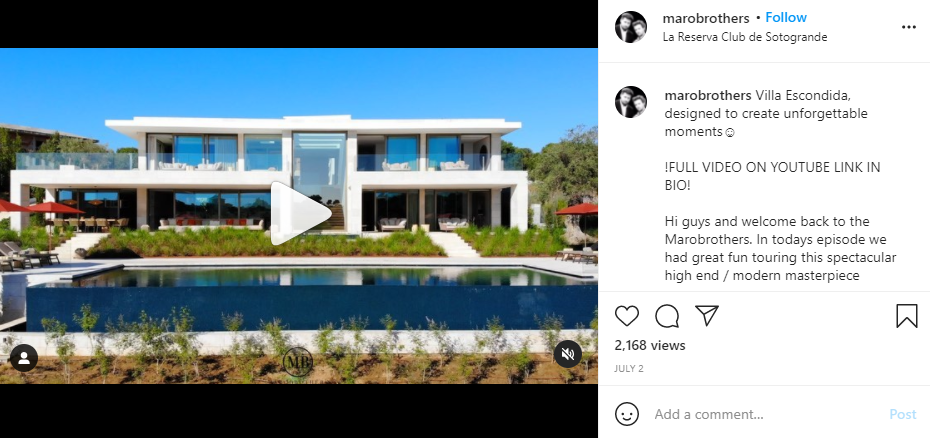Viewport: 930px width, 438px height.
Task: Show tagged people icon on video
Action: (x=24, y=358)
